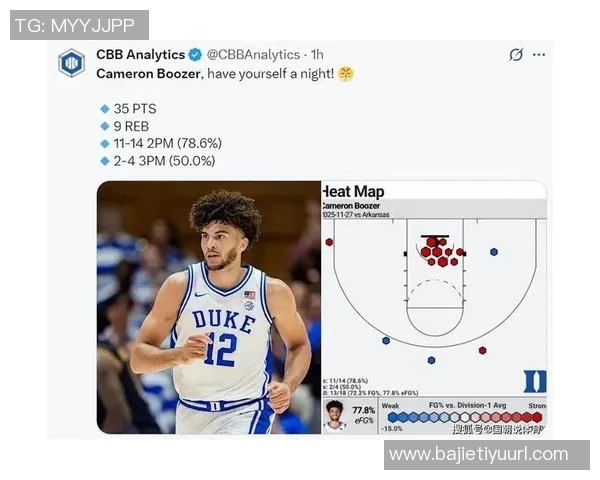Open the three-dot more options menu

tap(539, 55)
